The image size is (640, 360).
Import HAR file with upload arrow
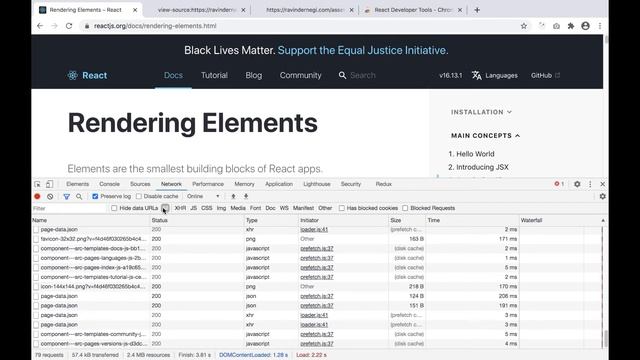233,196
